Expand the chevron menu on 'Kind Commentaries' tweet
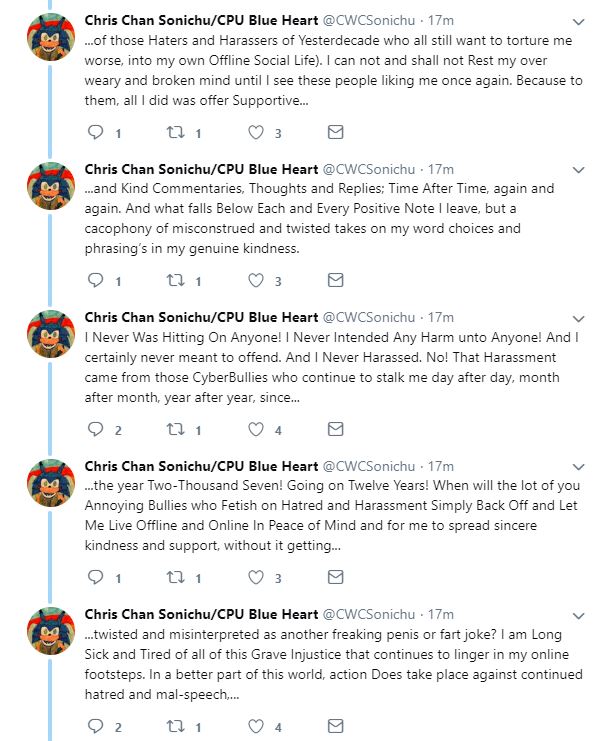The height and width of the screenshot is (741, 616). pyautogui.click(x=579, y=170)
